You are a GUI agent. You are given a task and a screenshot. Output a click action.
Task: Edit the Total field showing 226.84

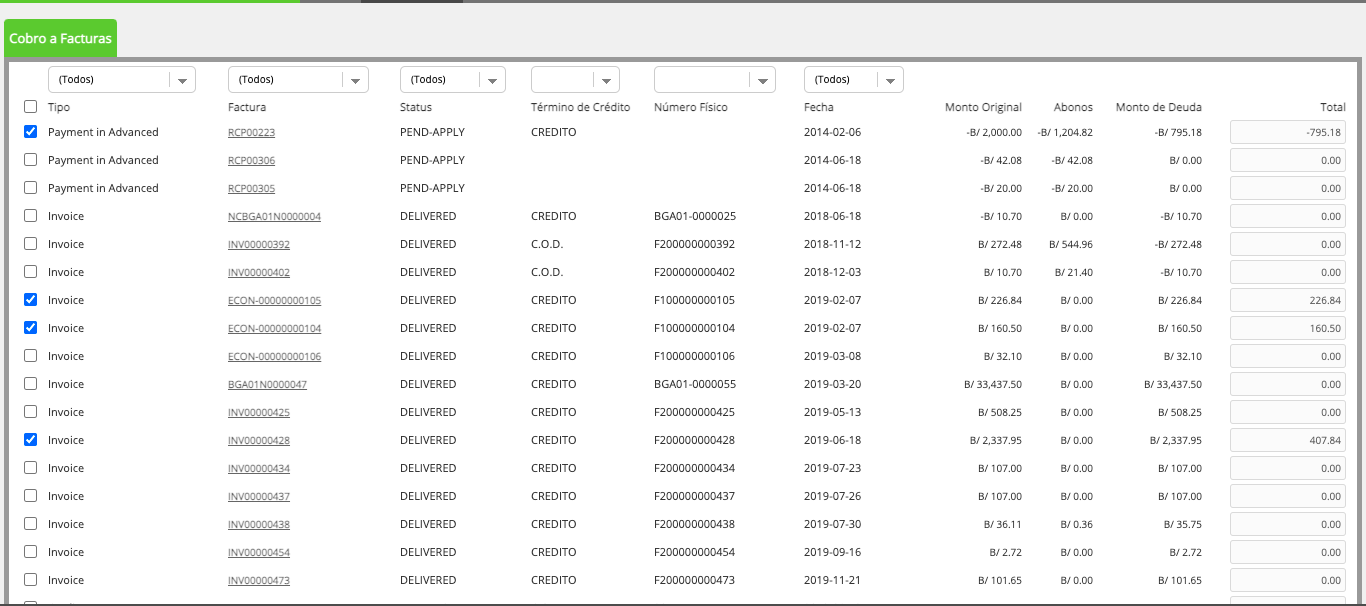pyautogui.click(x=1288, y=300)
